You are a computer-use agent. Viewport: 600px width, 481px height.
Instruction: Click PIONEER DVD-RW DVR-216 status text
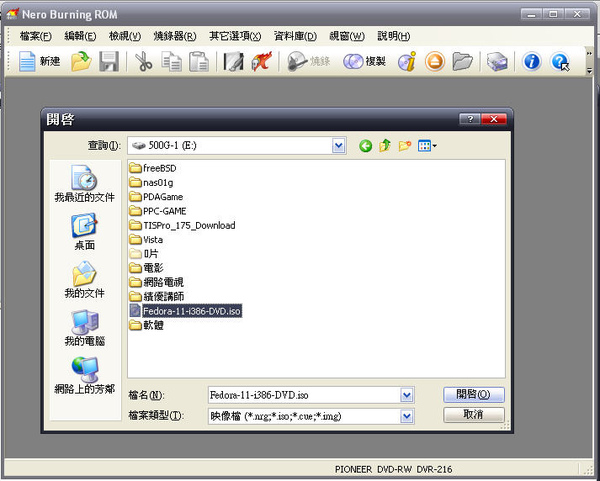click(393, 469)
